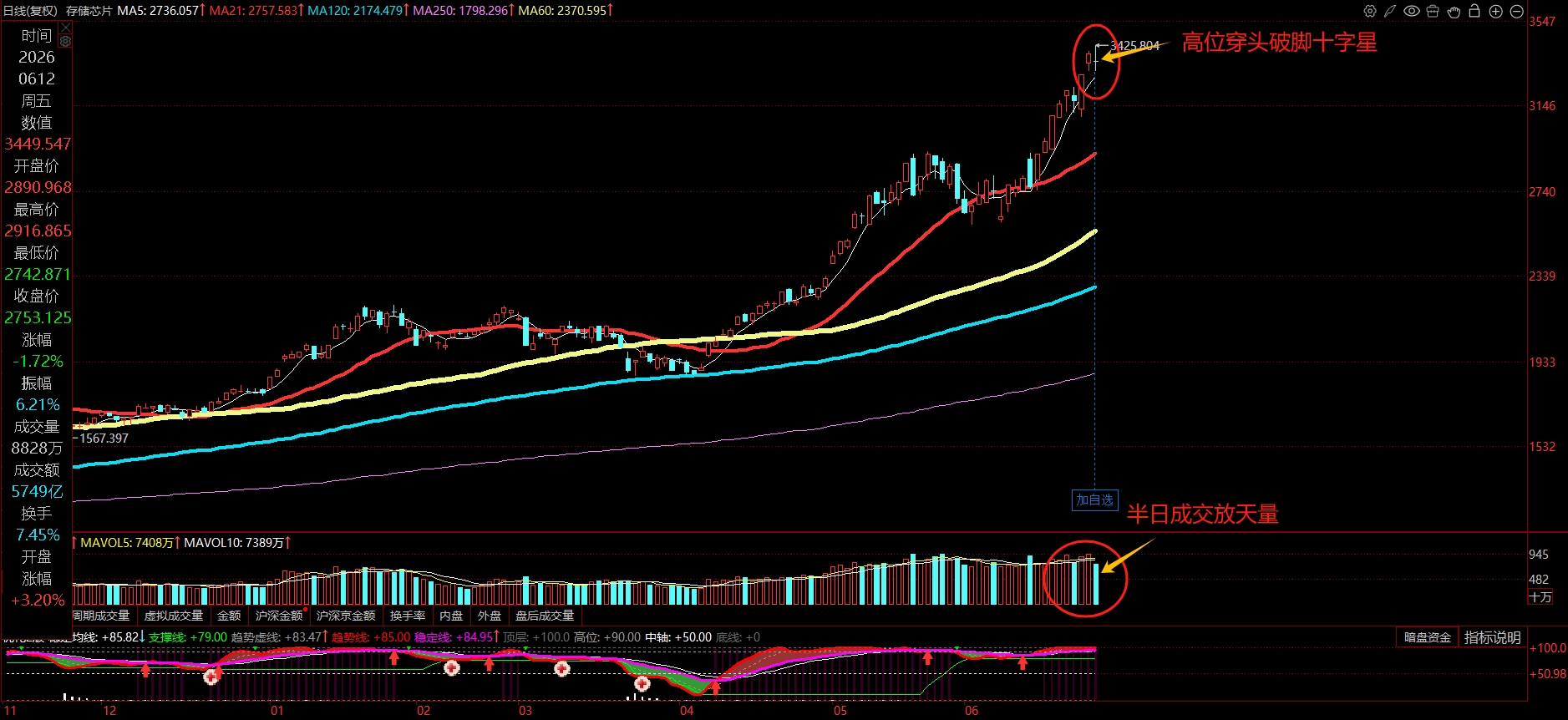Screen dimensions: 1568x720
Task: Open the 沪深京金额 tab
Action: point(346,616)
